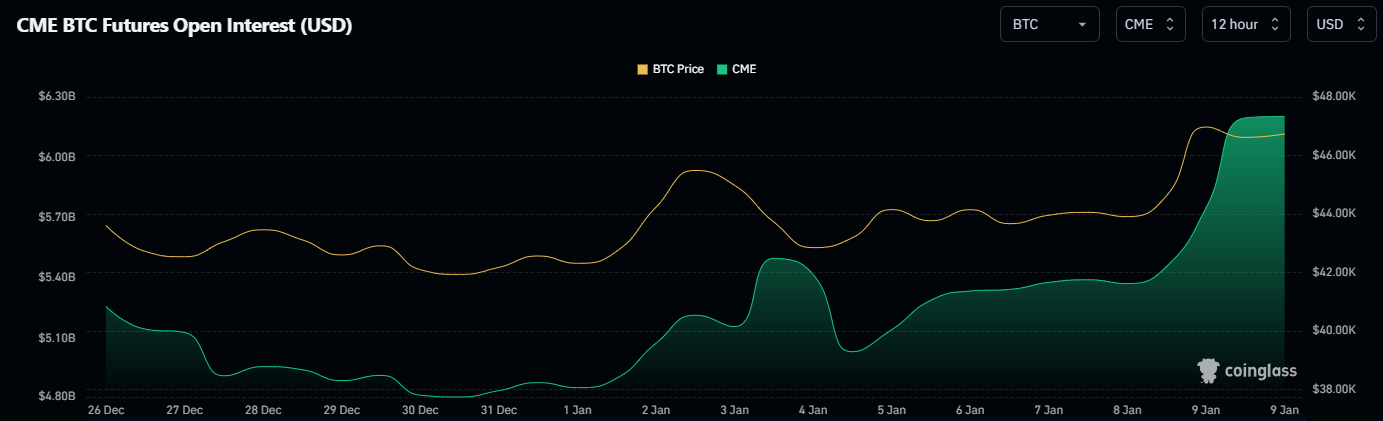The image size is (1383, 421).
Task: Click the 30 Dec date label
Action: point(420,410)
